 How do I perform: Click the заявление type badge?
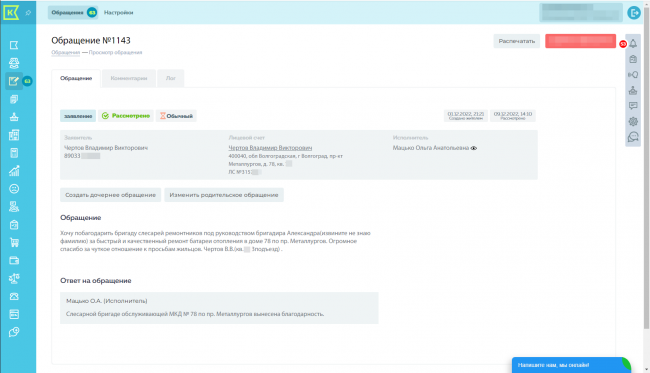click(x=78, y=116)
